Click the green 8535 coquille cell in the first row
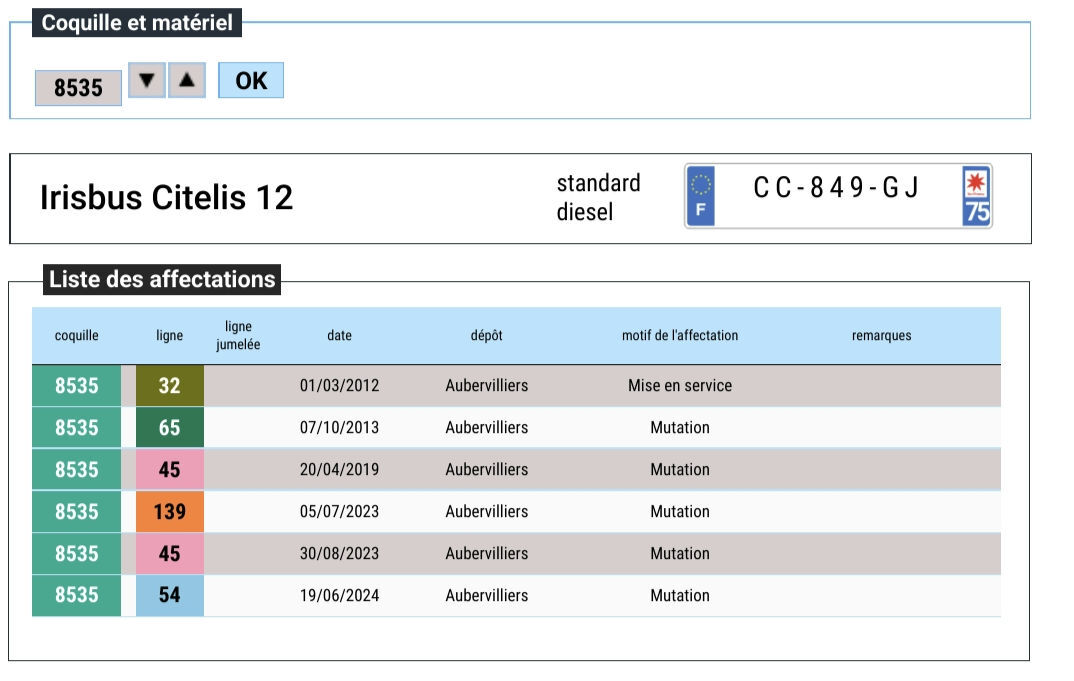 point(77,386)
